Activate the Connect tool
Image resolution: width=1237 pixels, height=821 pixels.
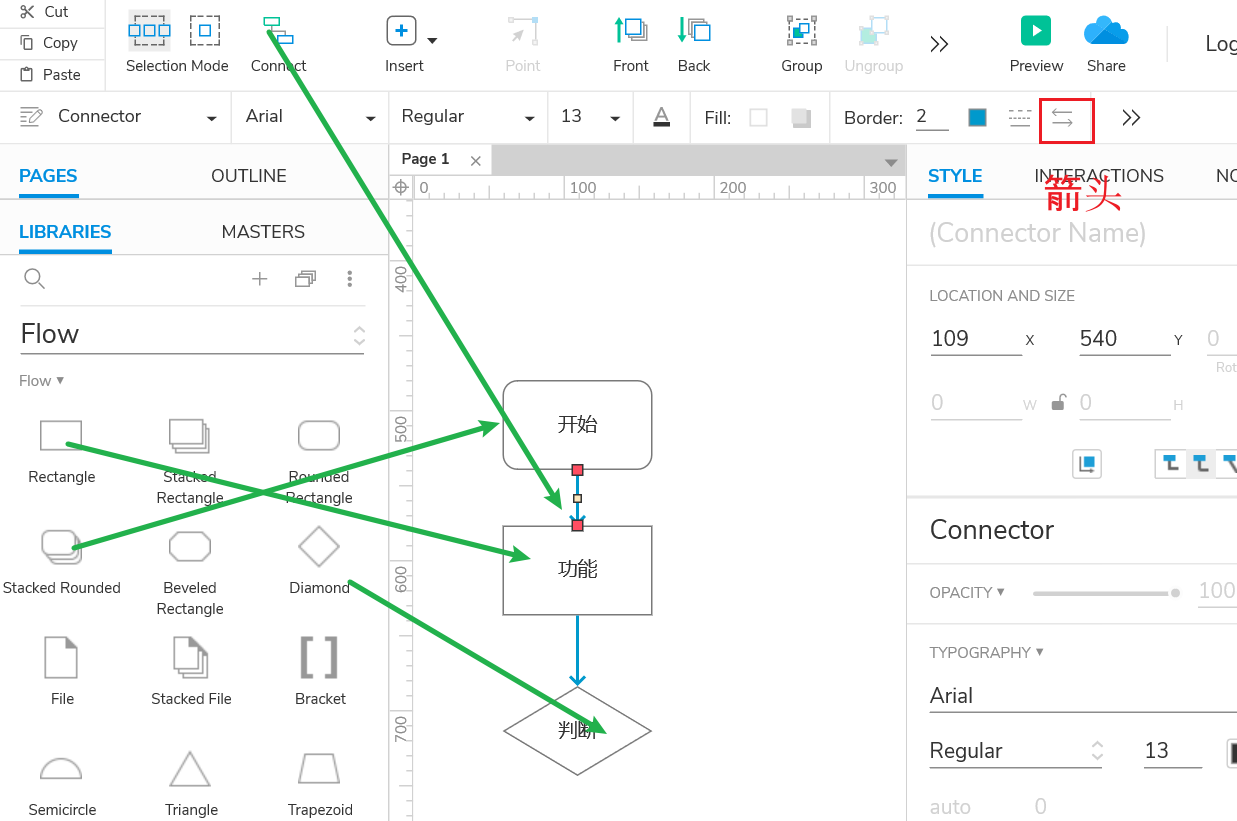pyautogui.click(x=277, y=31)
